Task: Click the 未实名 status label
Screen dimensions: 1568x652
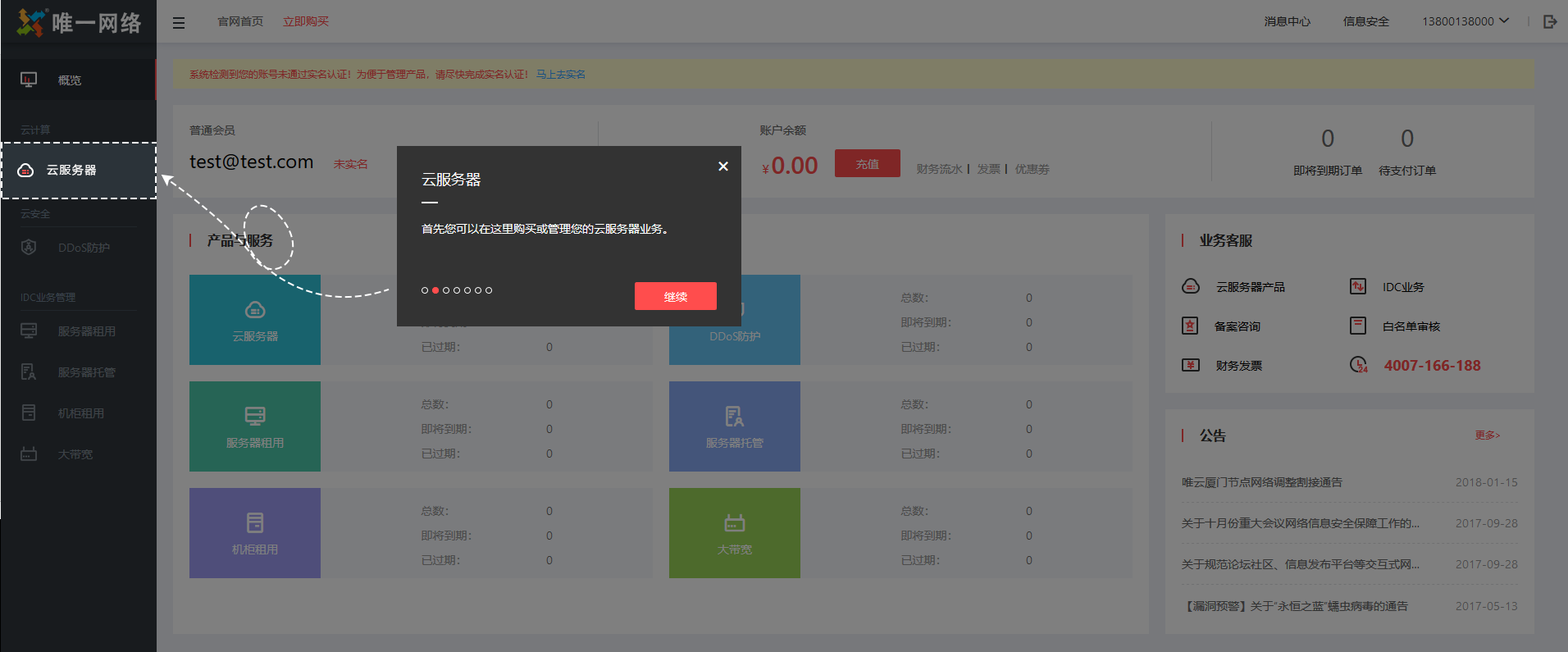Action: (x=350, y=164)
